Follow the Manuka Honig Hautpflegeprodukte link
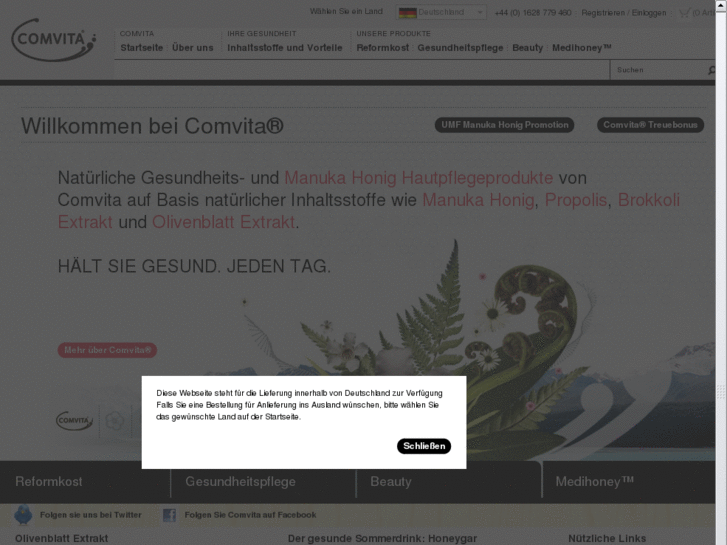 [x=418, y=178]
